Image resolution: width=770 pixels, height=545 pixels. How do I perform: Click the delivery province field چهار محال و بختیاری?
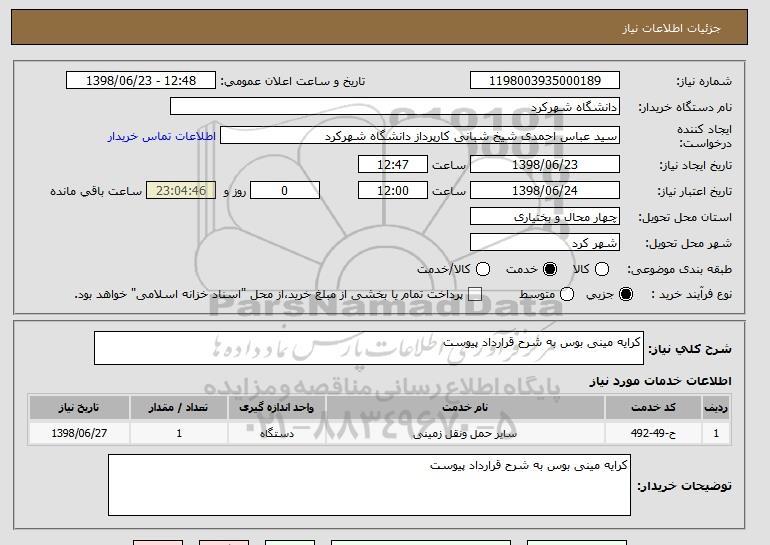pos(545,217)
